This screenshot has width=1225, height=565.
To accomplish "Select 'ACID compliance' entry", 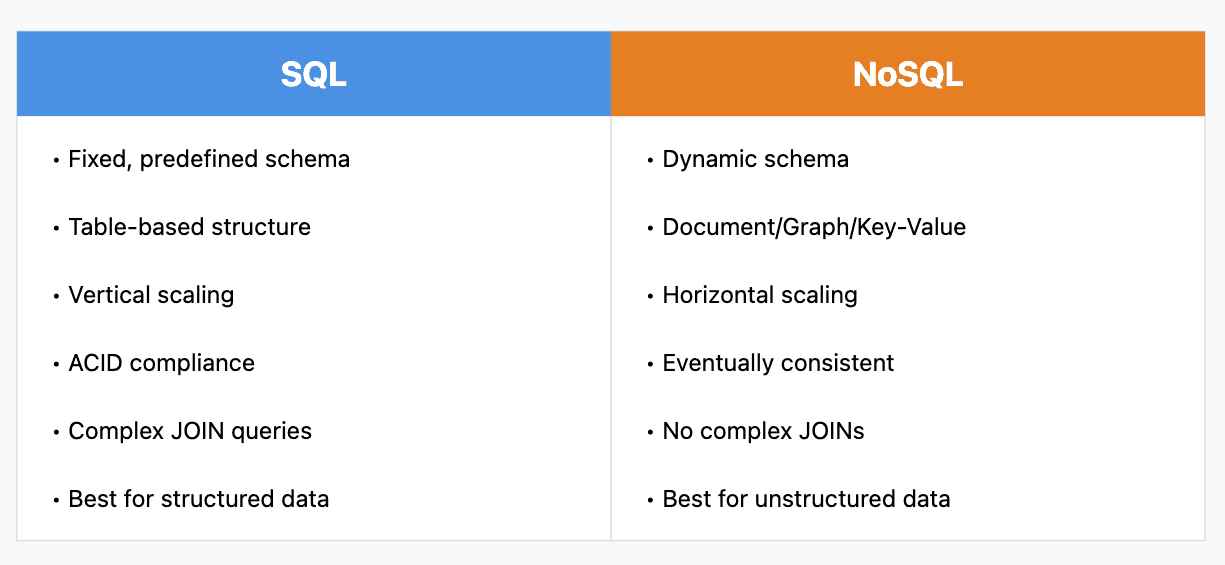I will 161,363.
